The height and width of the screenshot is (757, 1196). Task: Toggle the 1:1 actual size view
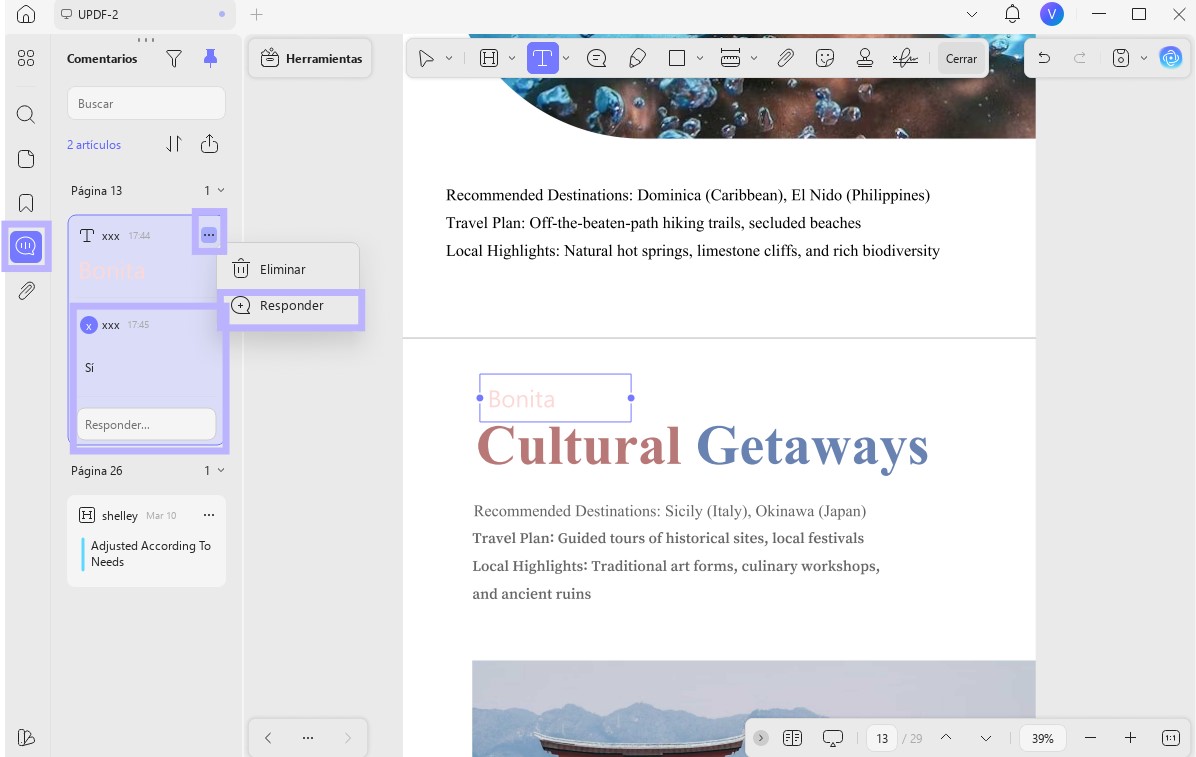pos(1171,738)
